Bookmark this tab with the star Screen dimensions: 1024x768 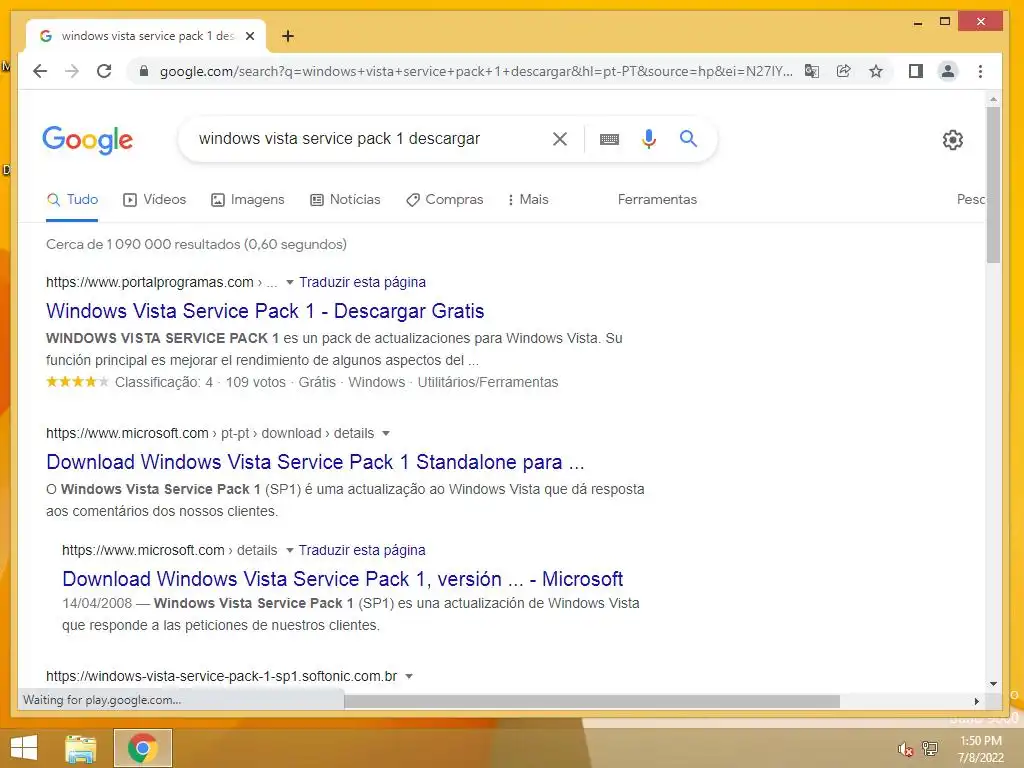[x=876, y=71]
